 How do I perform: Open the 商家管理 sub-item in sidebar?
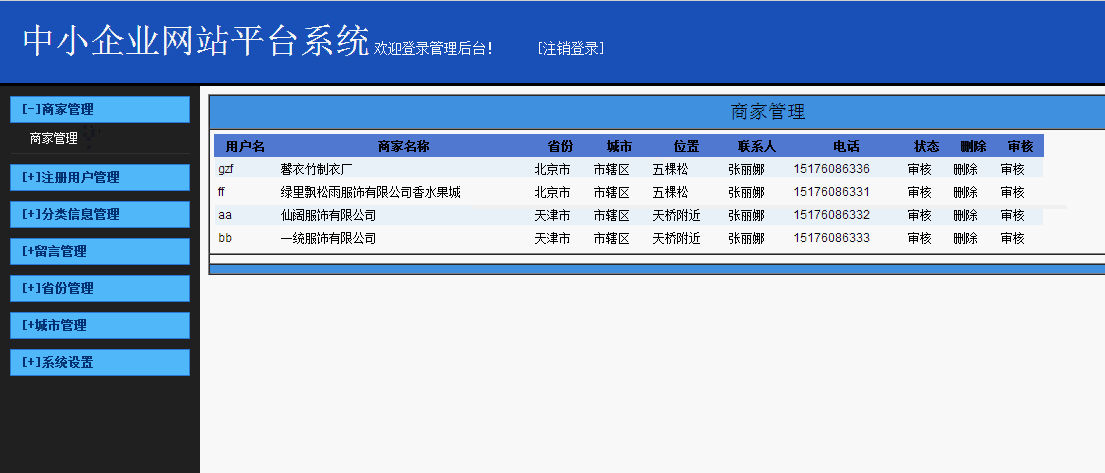[x=54, y=139]
